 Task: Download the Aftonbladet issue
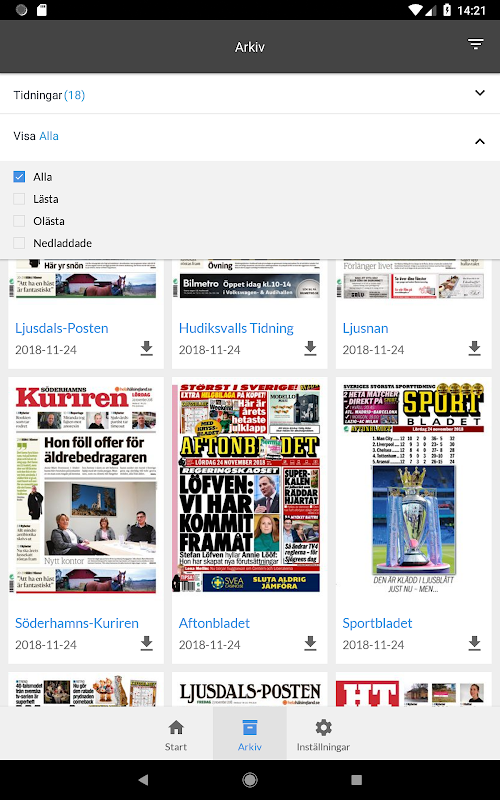(310, 643)
